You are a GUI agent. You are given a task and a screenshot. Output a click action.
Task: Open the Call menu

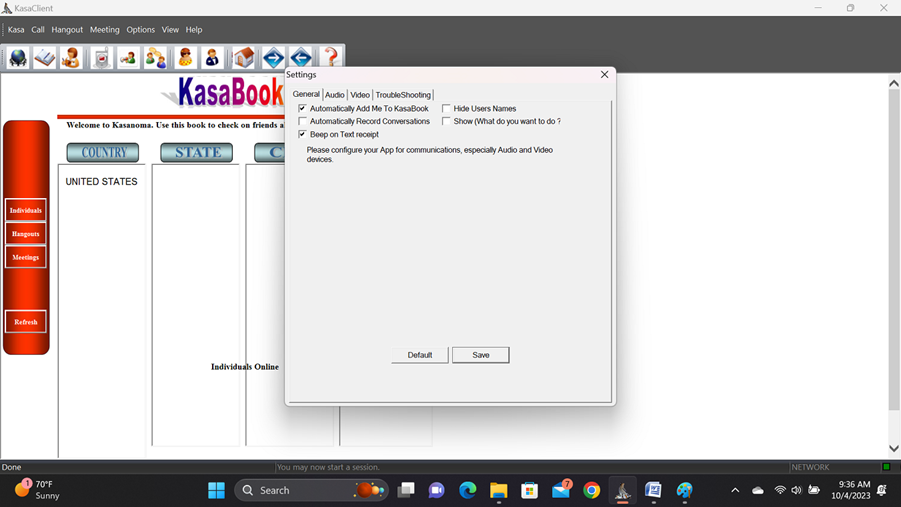38,29
